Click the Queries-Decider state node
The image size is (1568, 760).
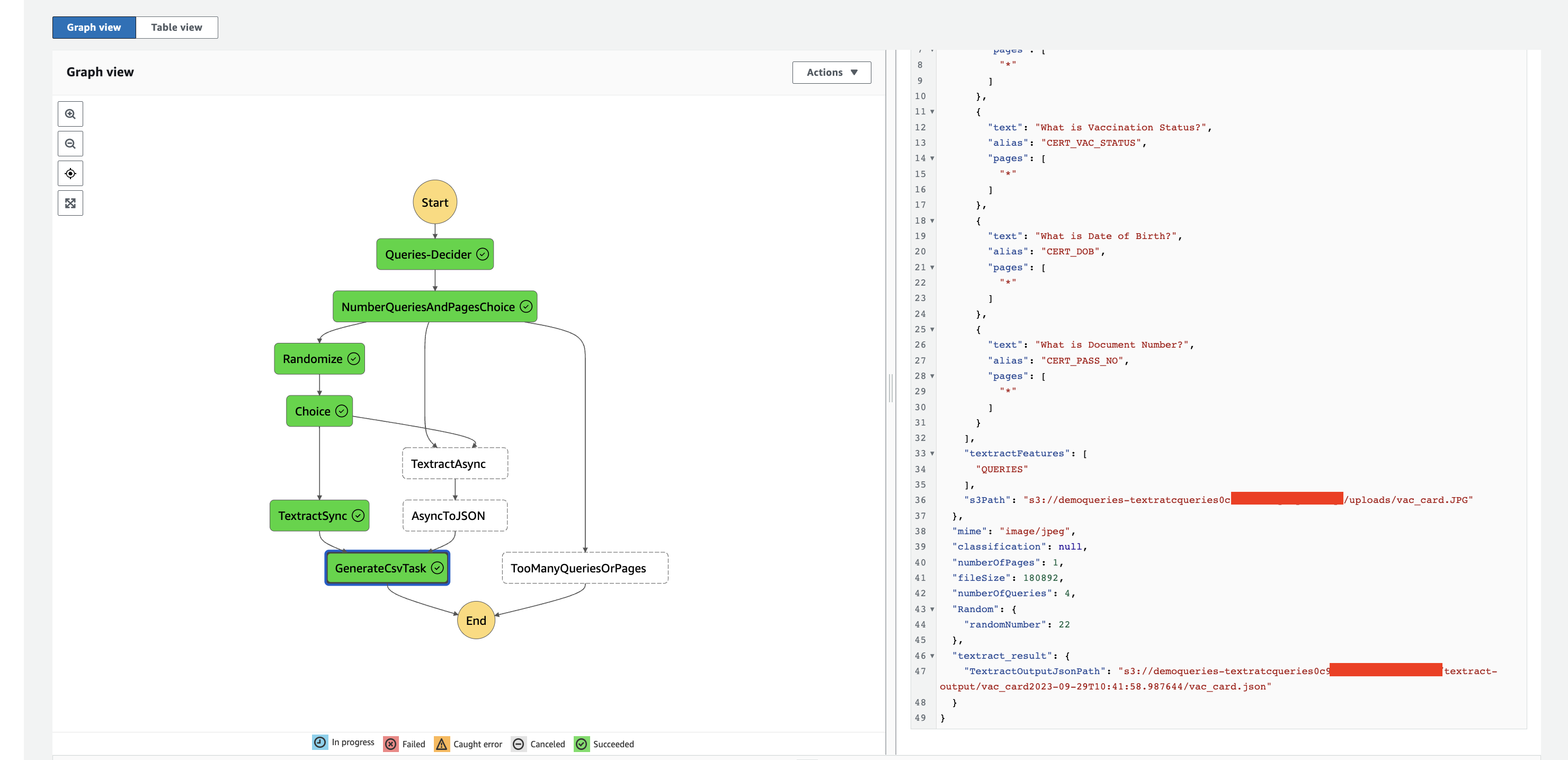(x=434, y=254)
